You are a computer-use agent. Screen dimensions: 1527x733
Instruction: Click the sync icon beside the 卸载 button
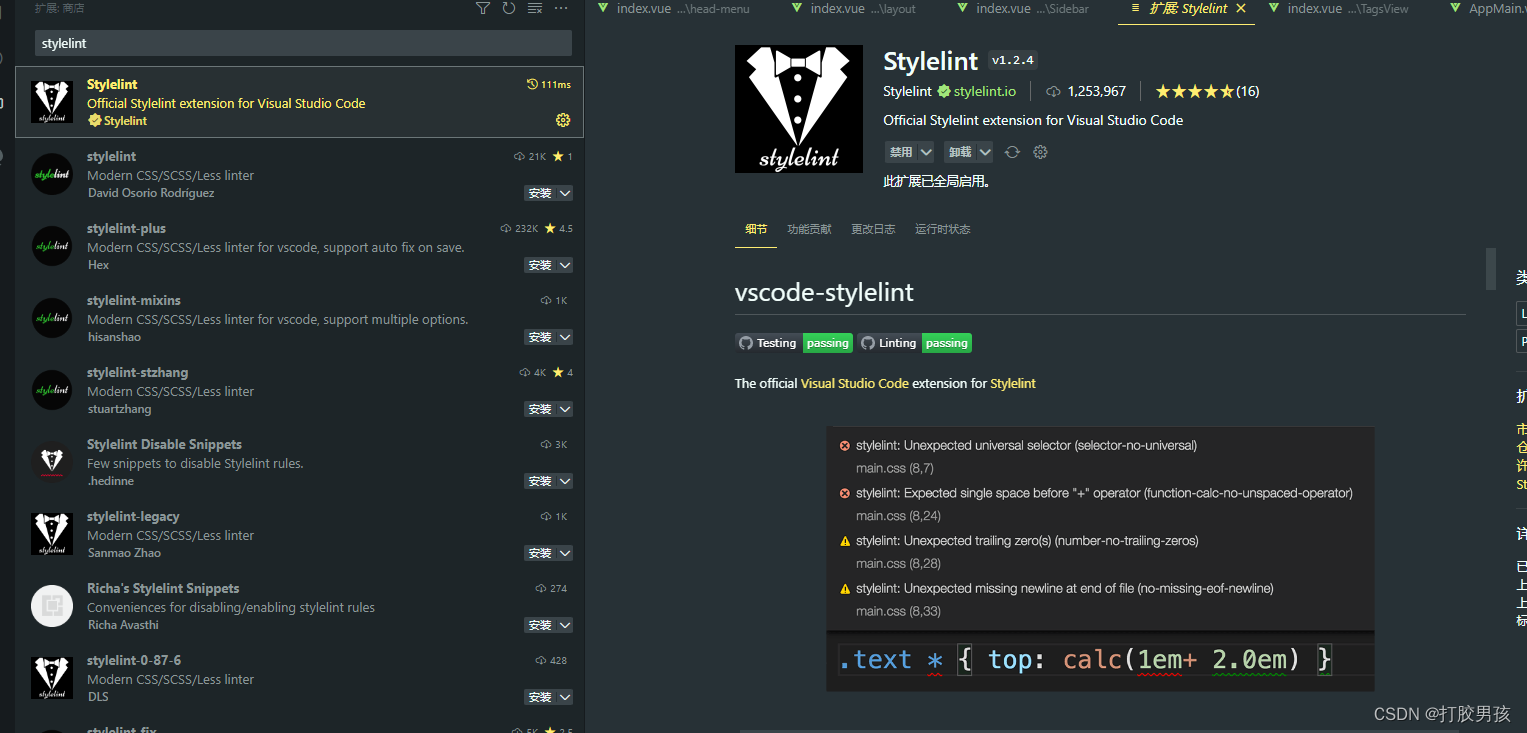pyautogui.click(x=1012, y=152)
